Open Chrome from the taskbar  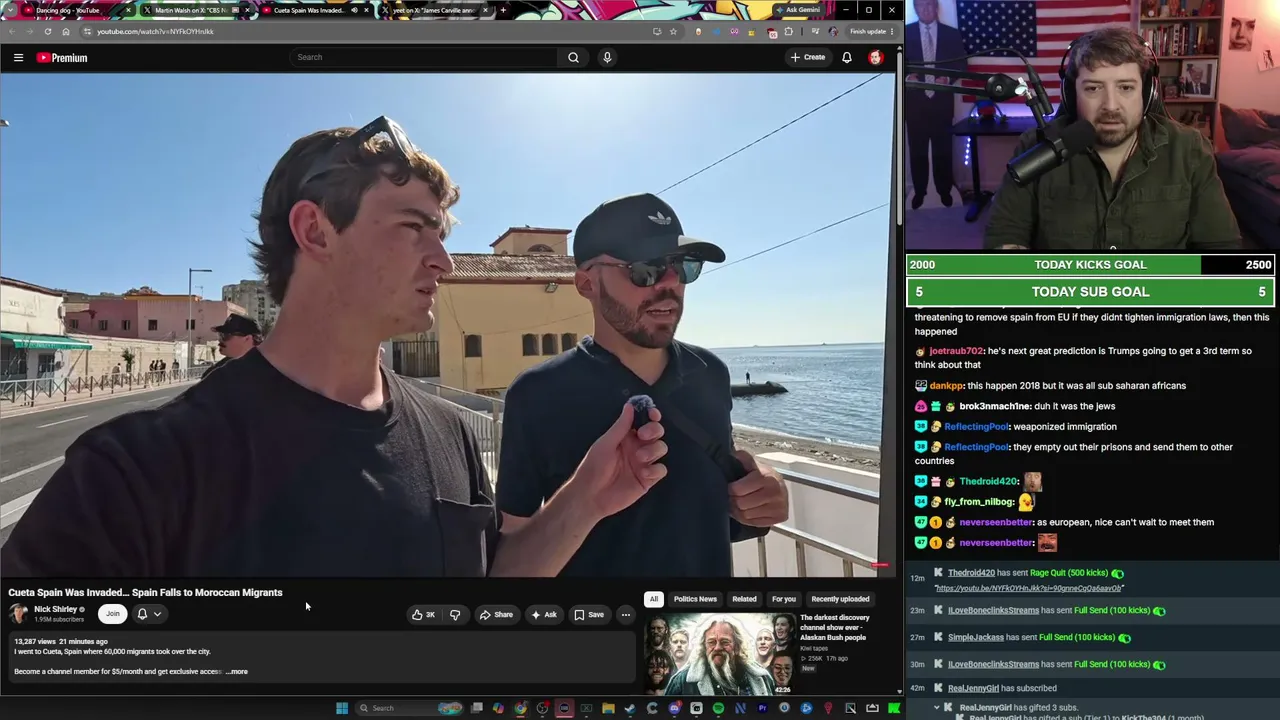point(521,708)
